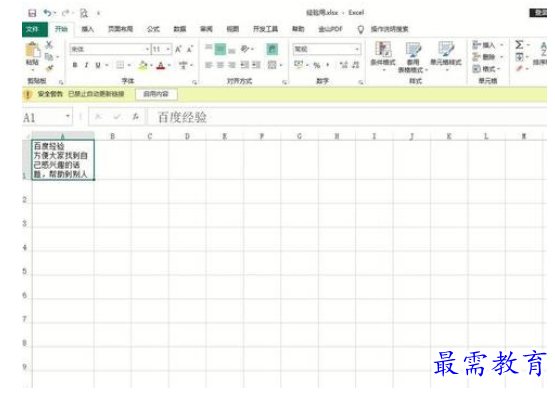This screenshot has width=555, height=395.
Task: Click the Insert Function fx button
Action: tap(135, 116)
